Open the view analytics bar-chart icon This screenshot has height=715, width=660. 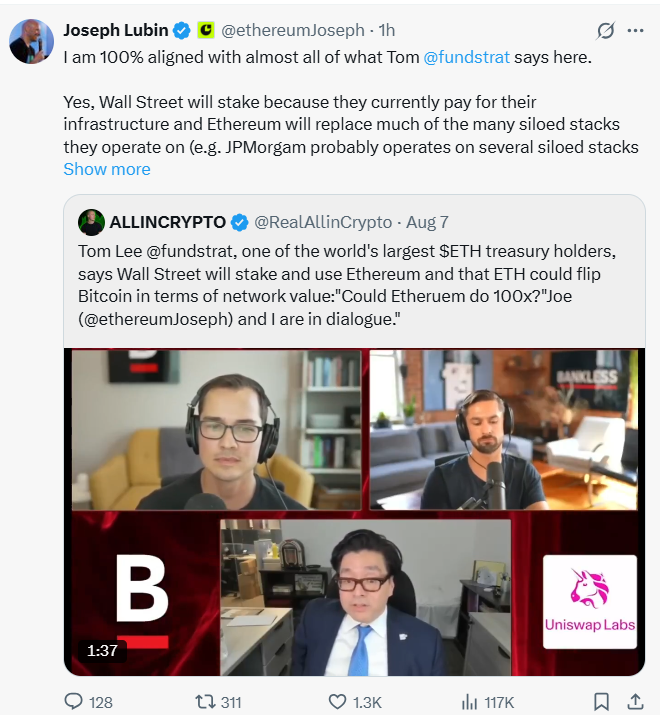coord(469,702)
